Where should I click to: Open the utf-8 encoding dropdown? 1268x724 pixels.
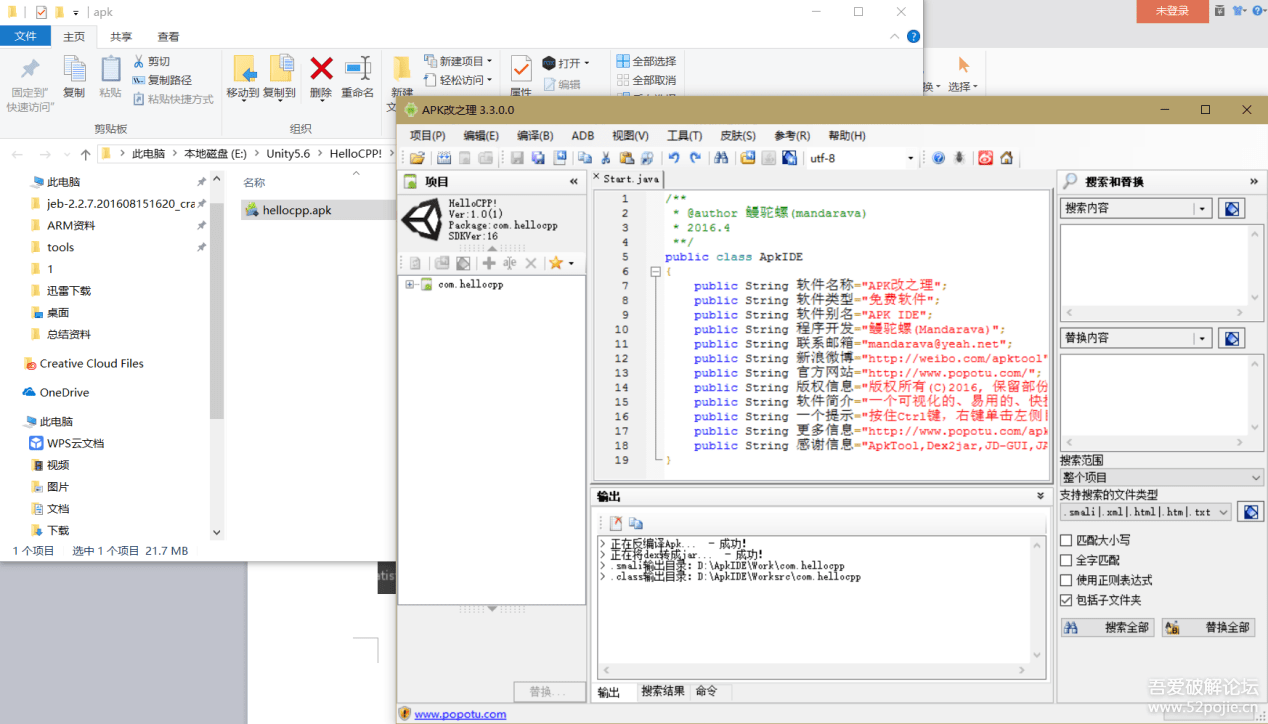(x=910, y=158)
